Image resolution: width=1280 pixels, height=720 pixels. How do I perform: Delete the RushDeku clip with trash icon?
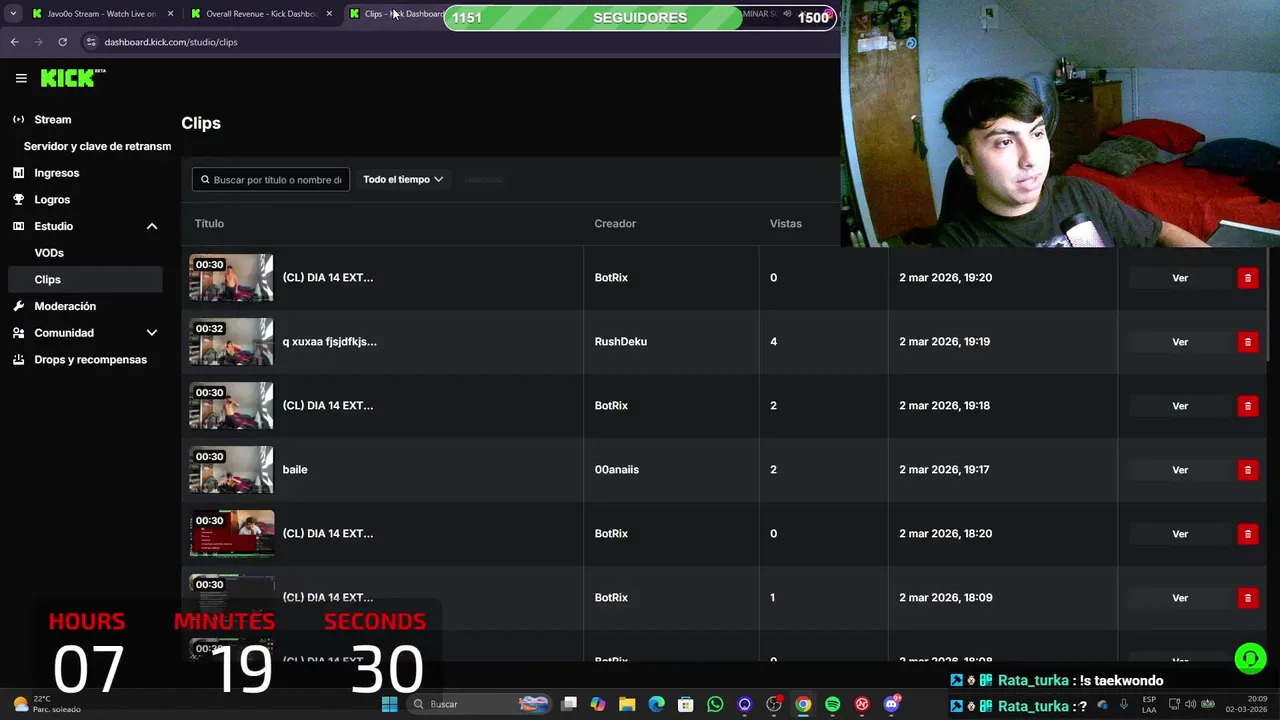click(1247, 342)
